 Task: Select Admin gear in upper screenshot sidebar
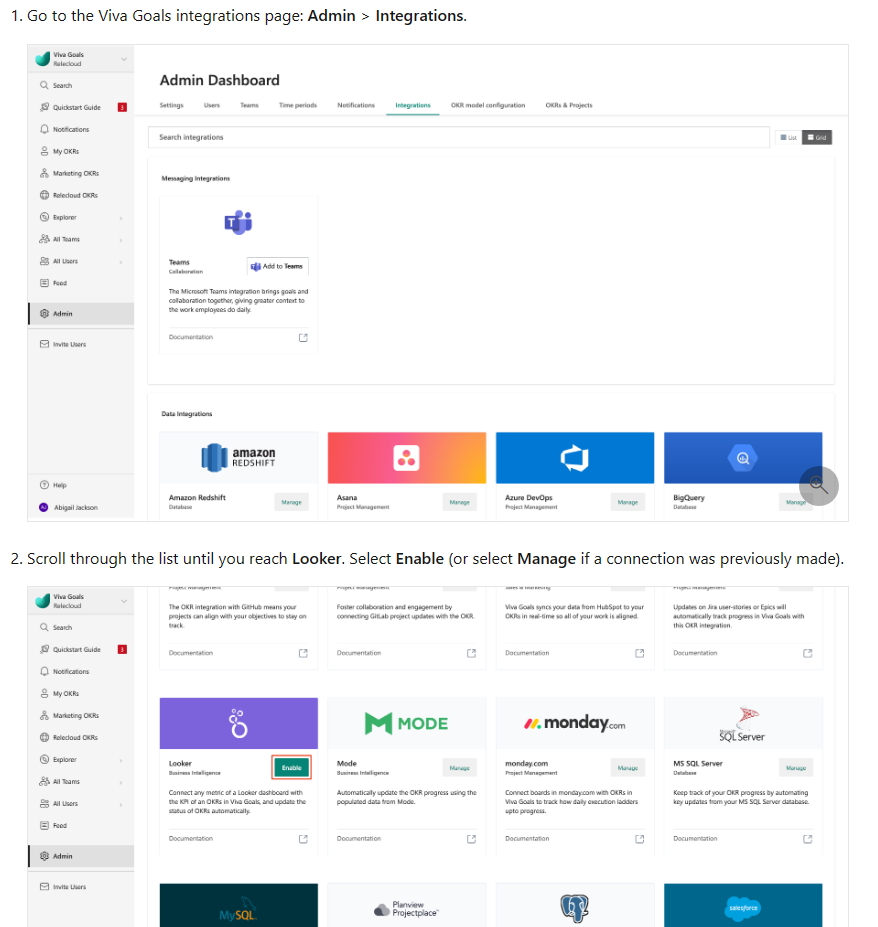(x=44, y=313)
